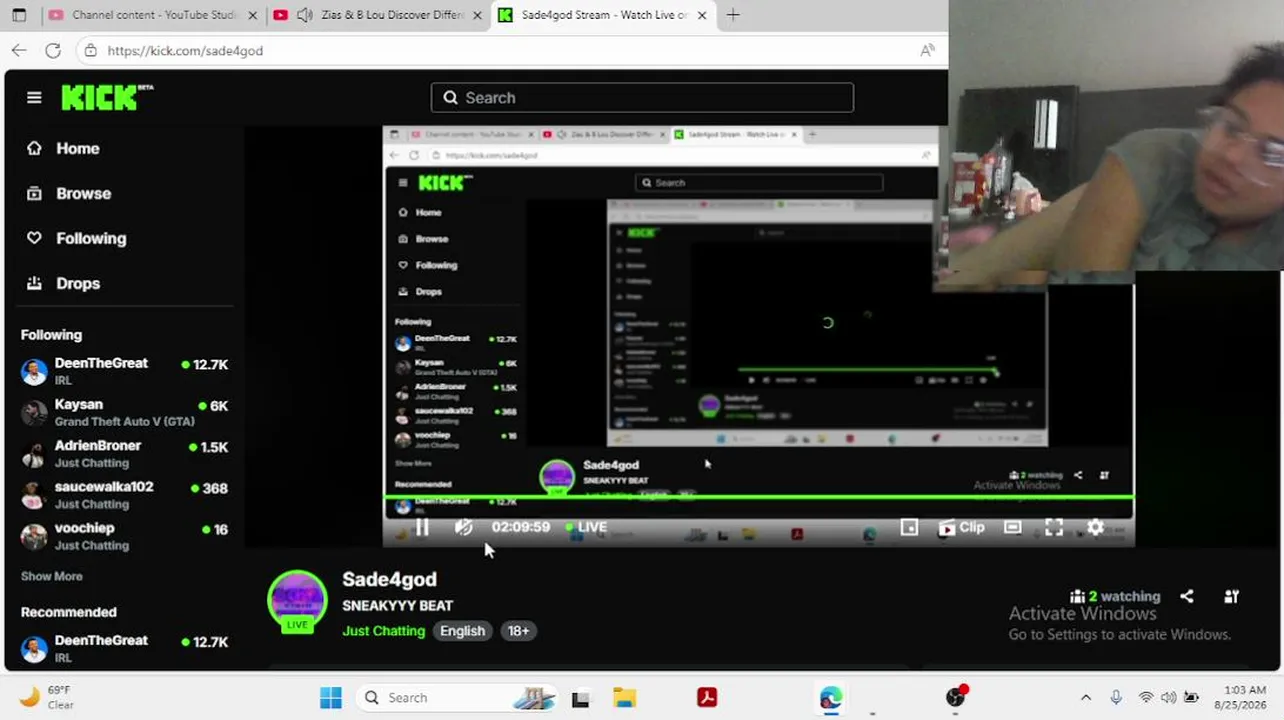Screen dimensions: 1284x720
Task: Share the Sade4god channel
Action: click(x=1187, y=596)
